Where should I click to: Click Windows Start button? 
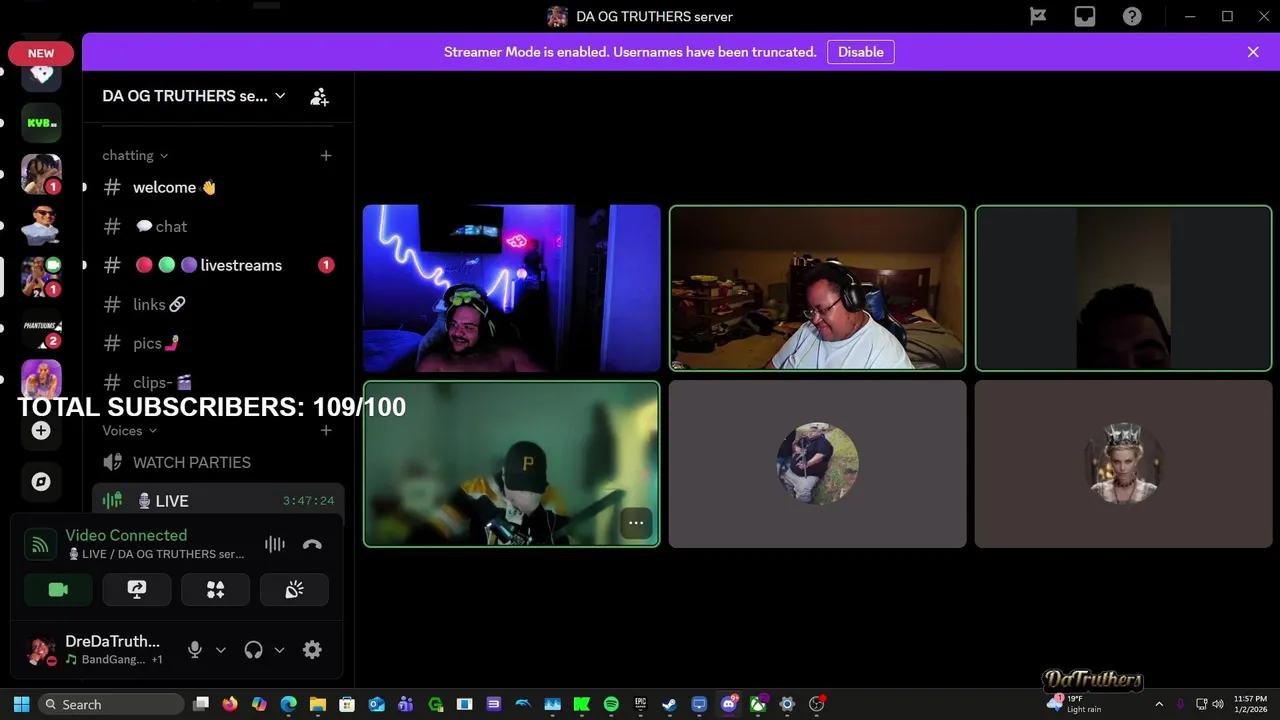[x=21, y=704]
